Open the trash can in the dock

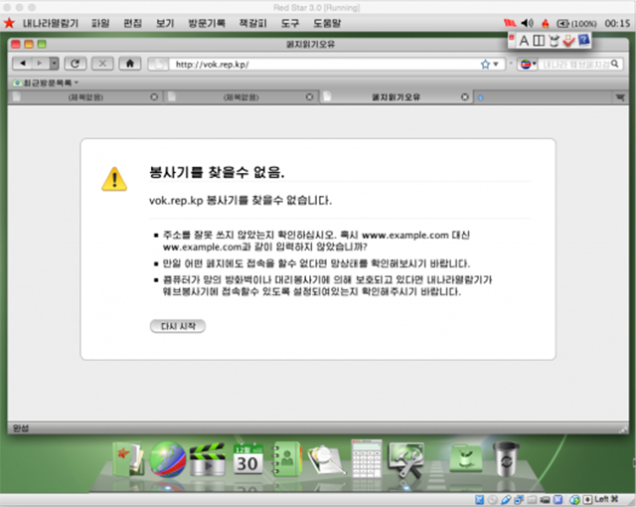[505, 460]
